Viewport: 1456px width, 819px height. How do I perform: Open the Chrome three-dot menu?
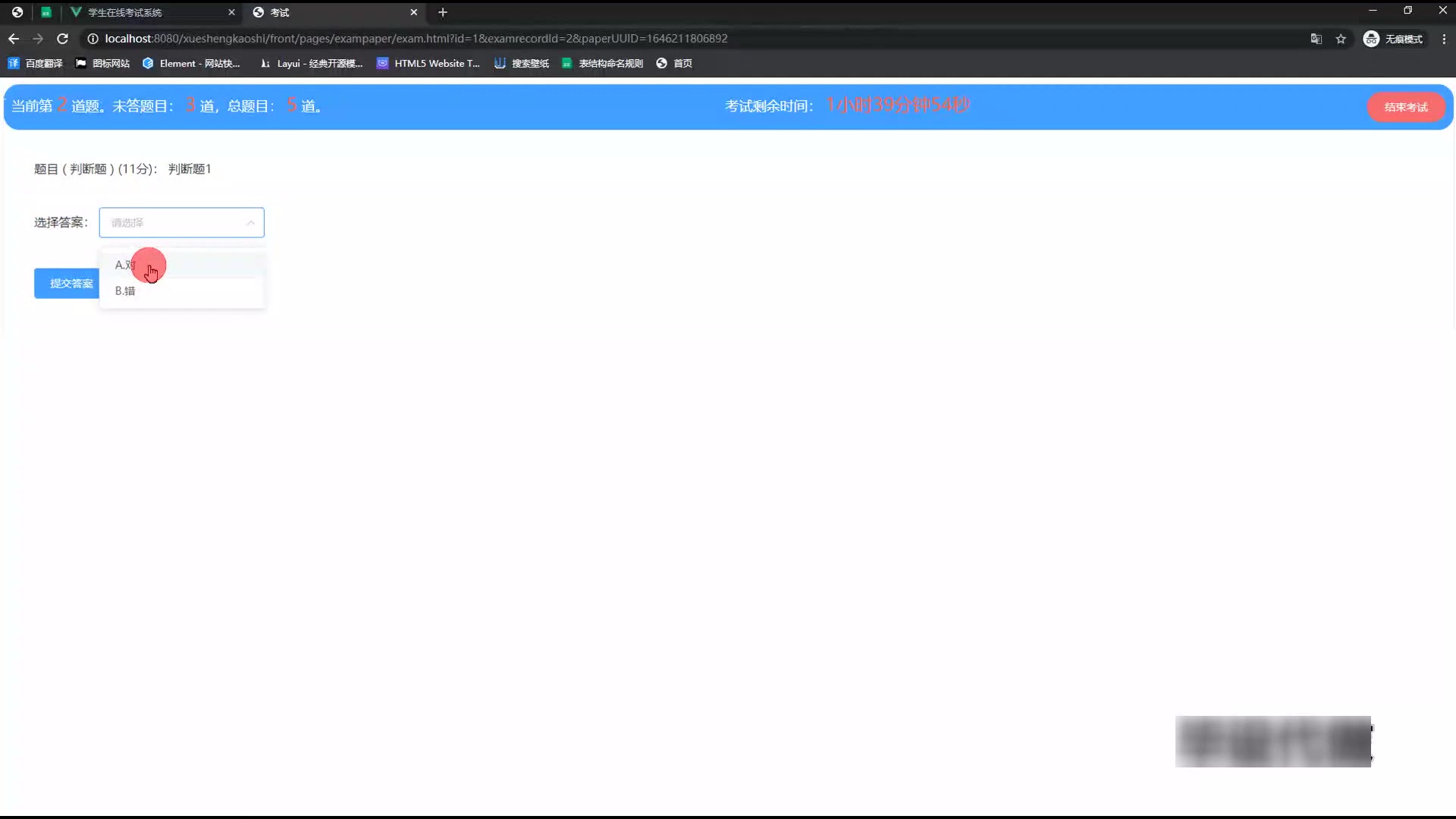point(1444,39)
